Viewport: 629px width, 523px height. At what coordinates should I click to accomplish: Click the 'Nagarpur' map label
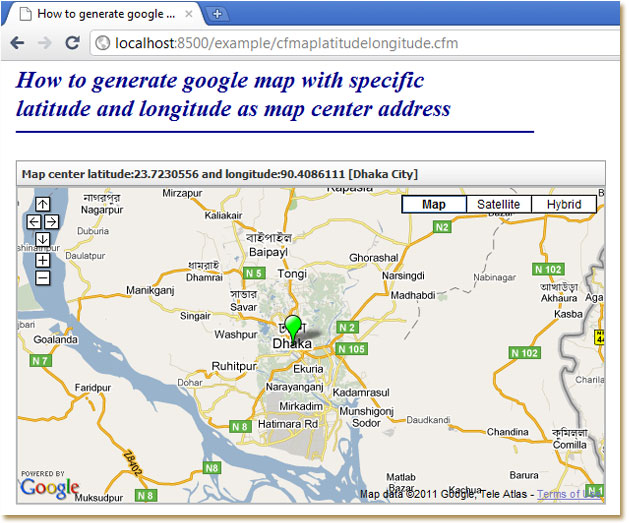102,210
